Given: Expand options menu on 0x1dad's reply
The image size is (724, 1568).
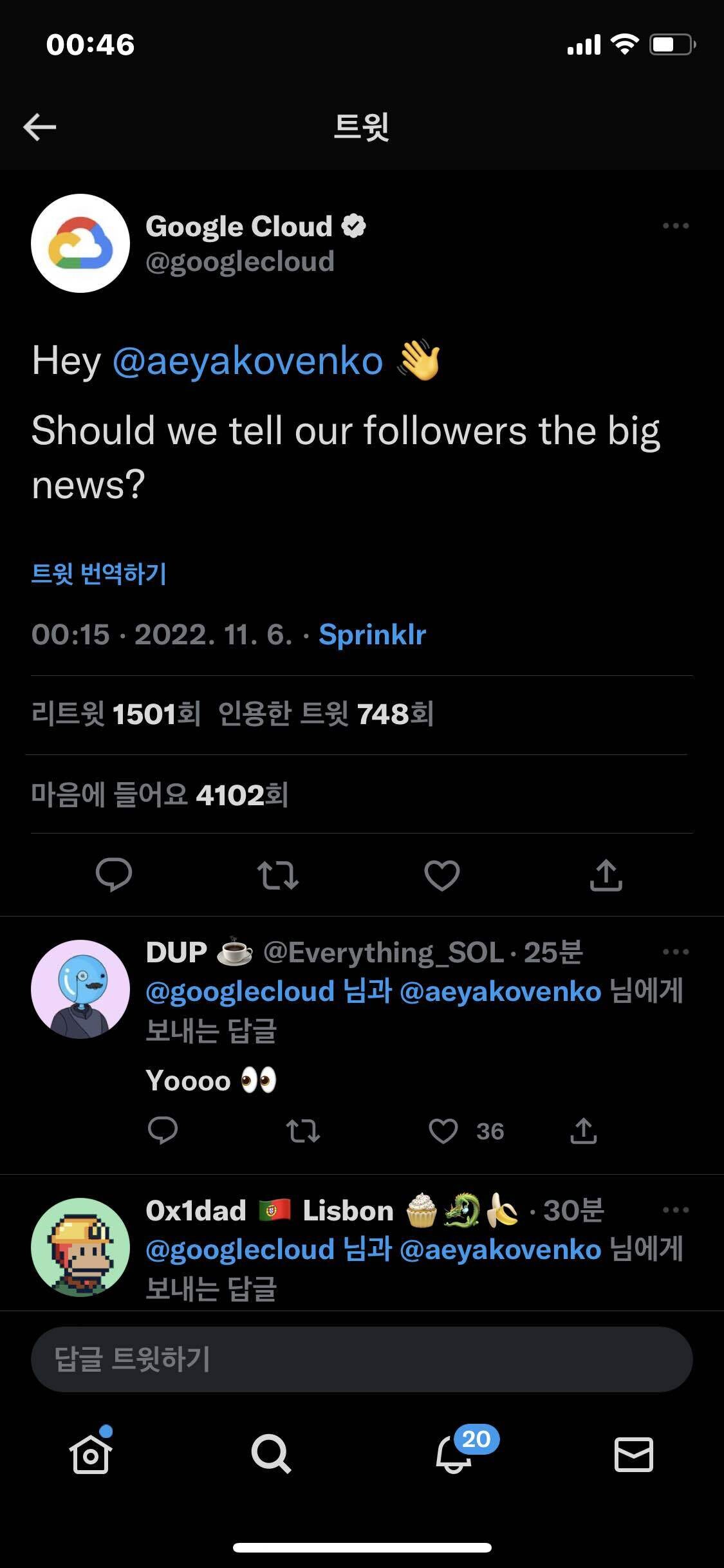Looking at the screenshot, I should coord(675,1210).
